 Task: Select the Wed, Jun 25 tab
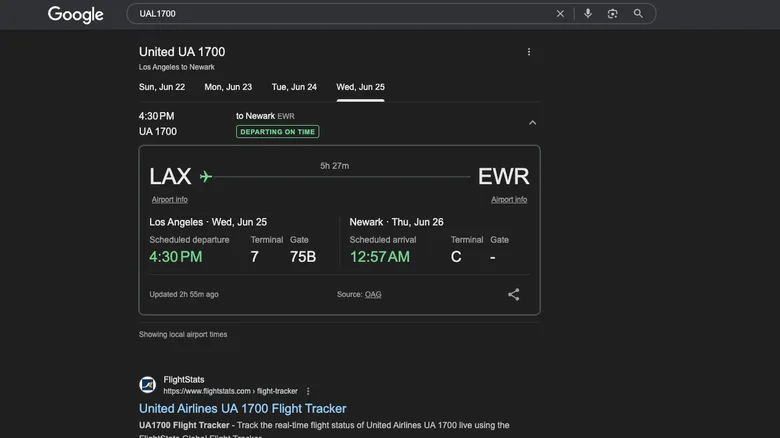point(360,87)
